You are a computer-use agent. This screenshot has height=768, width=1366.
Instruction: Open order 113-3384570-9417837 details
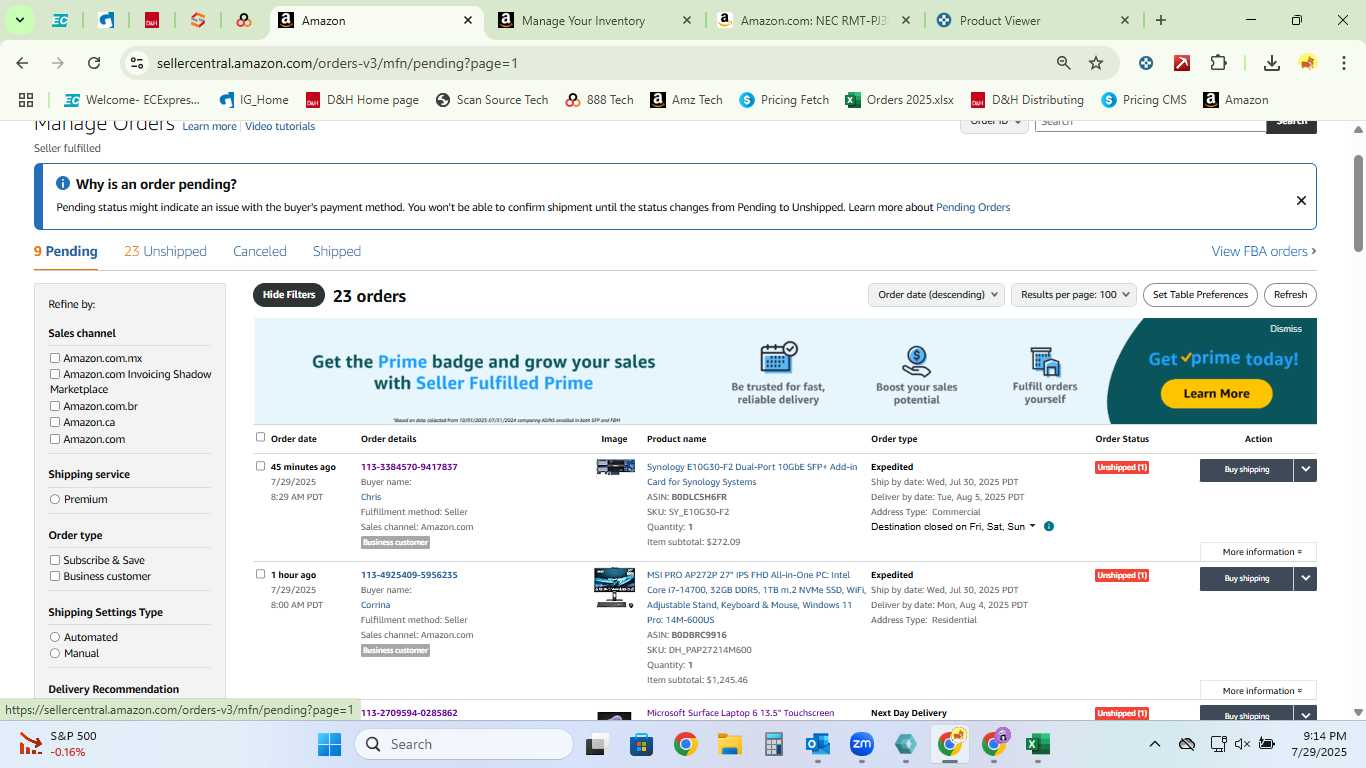(x=409, y=467)
